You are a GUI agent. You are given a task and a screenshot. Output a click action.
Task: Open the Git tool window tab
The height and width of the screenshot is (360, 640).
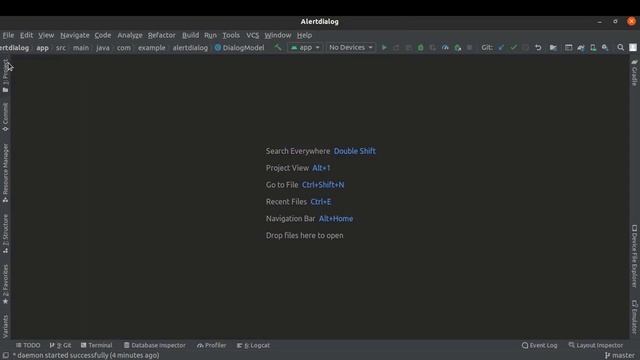click(x=60, y=345)
